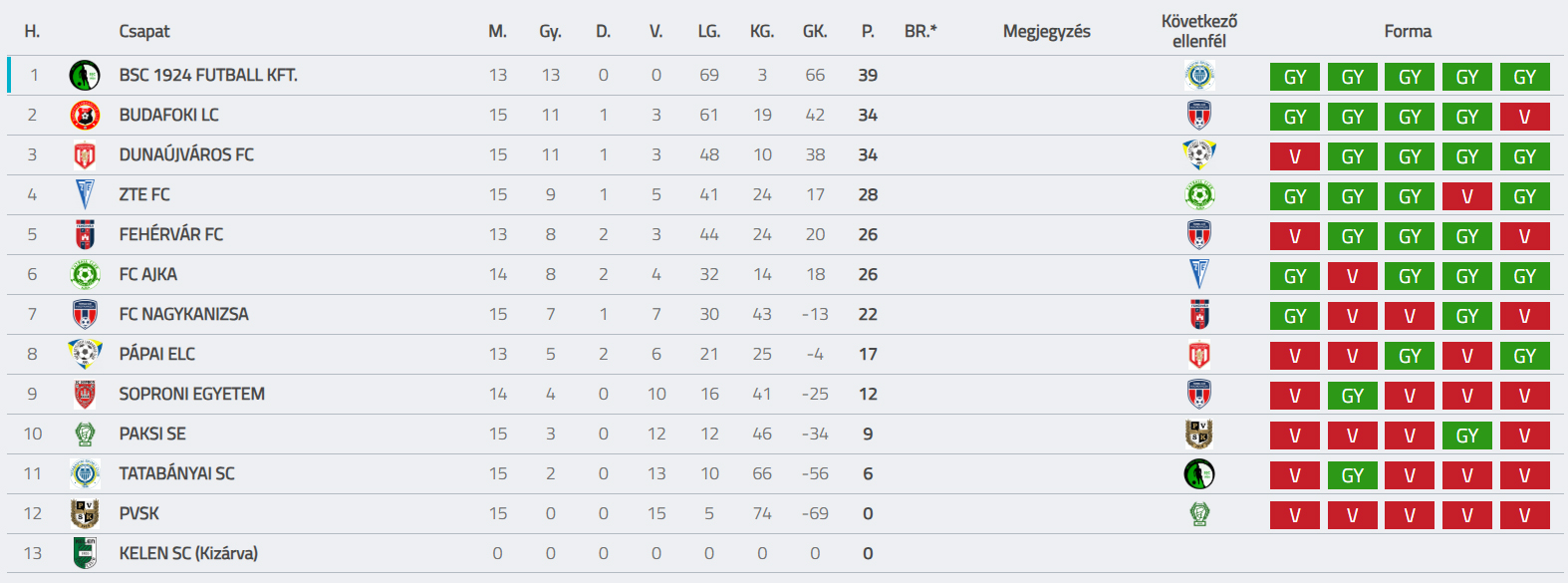The width and height of the screenshot is (1568, 583).
Task: Click Tatabányai SC's next opponent logo
Action: pos(1200,473)
